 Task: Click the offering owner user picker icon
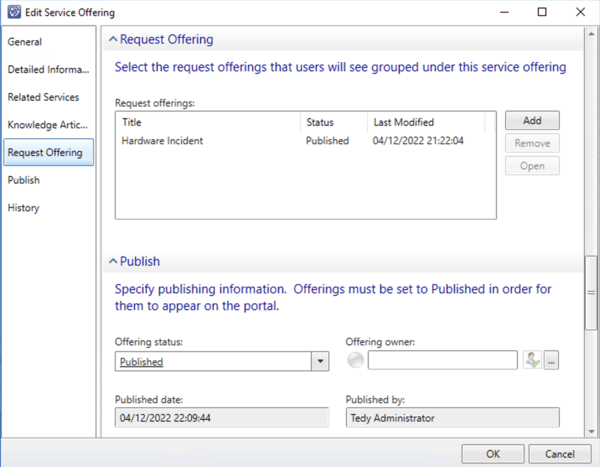[x=532, y=360]
